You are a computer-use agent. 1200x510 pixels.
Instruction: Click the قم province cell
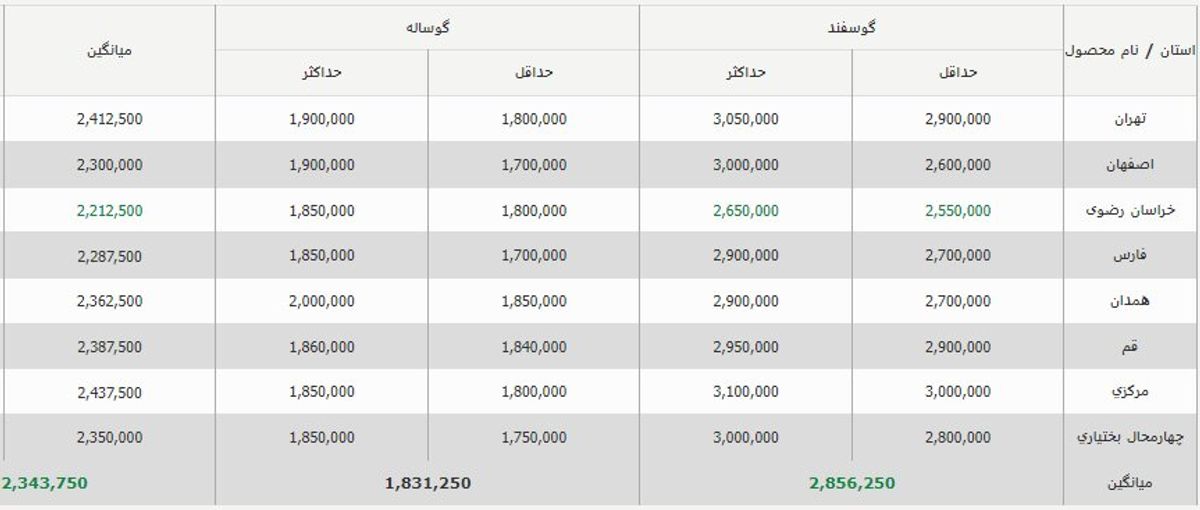[x=1131, y=347]
